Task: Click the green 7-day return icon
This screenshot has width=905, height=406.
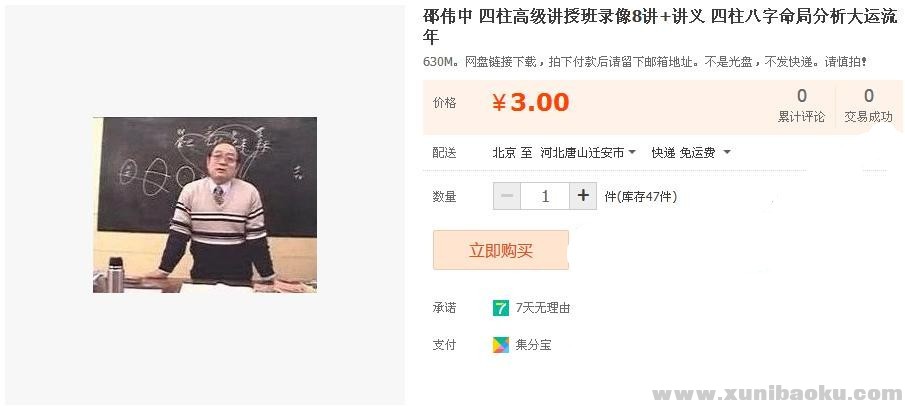Action: [500, 308]
